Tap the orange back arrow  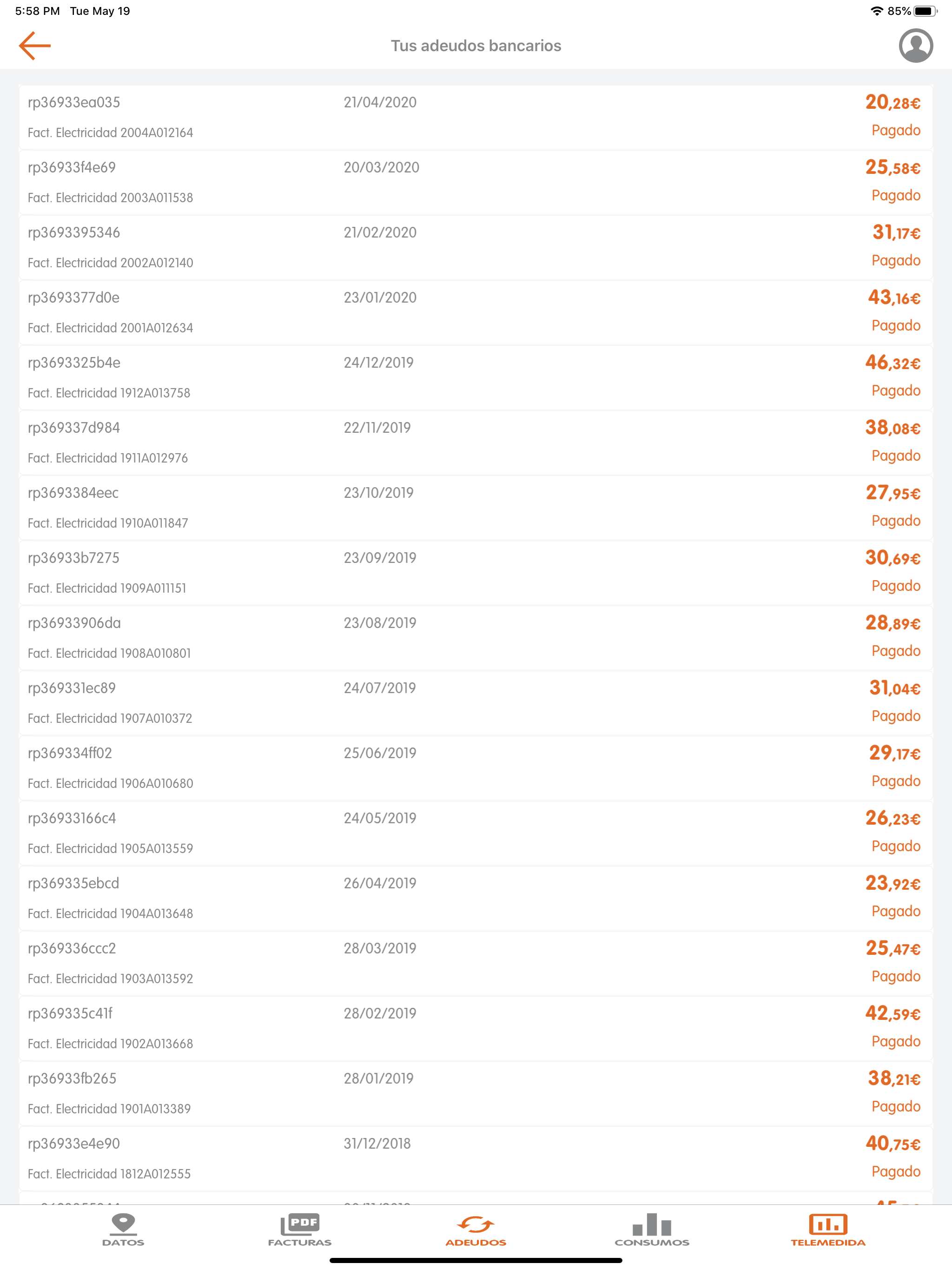(x=34, y=46)
